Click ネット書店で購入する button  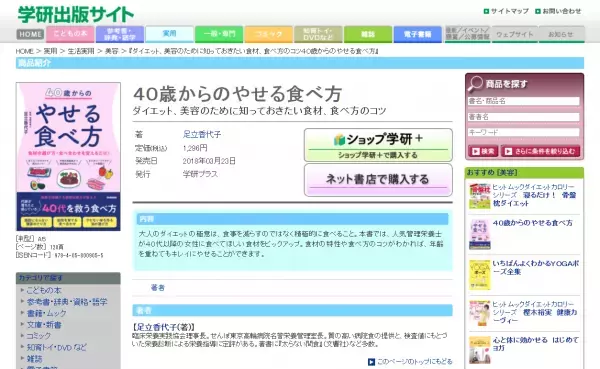click(x=378, y=180)
